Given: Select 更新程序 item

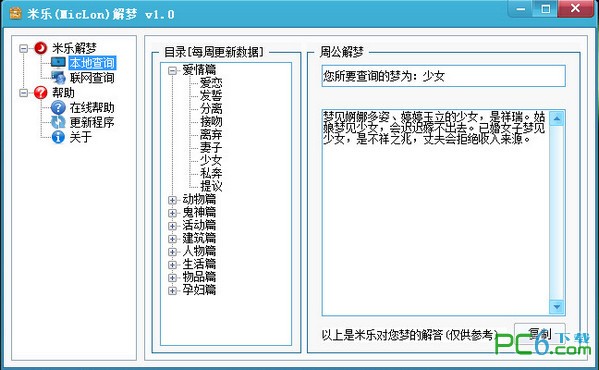Looking at the screenshot, I should tap(92, 122).
